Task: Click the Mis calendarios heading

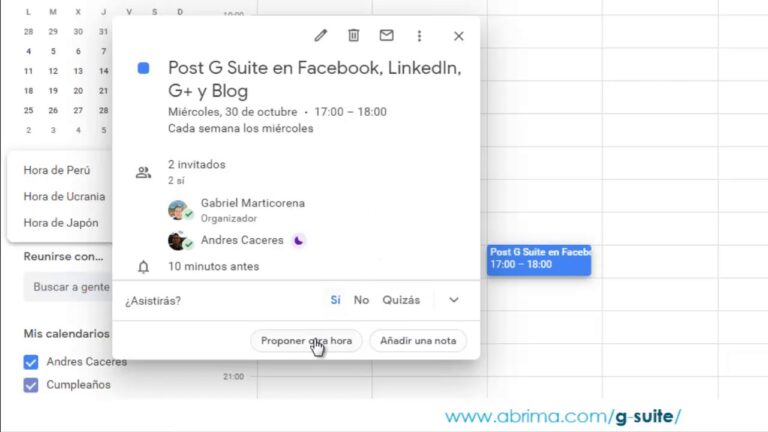Action: [x=67, y=334]
